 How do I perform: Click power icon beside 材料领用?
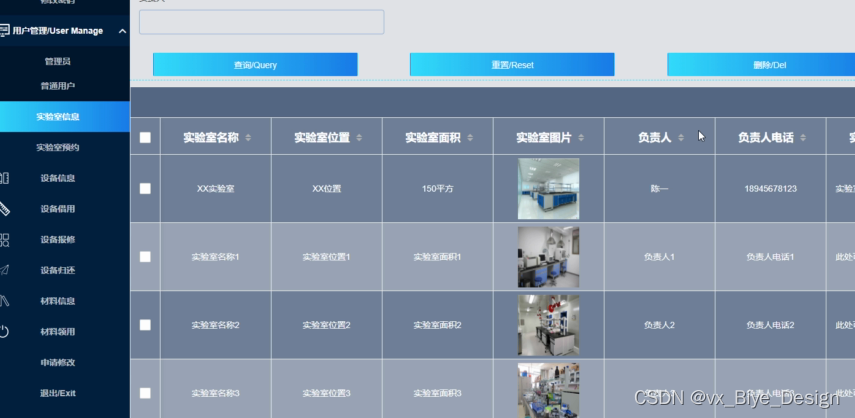(x=4, y=332)
